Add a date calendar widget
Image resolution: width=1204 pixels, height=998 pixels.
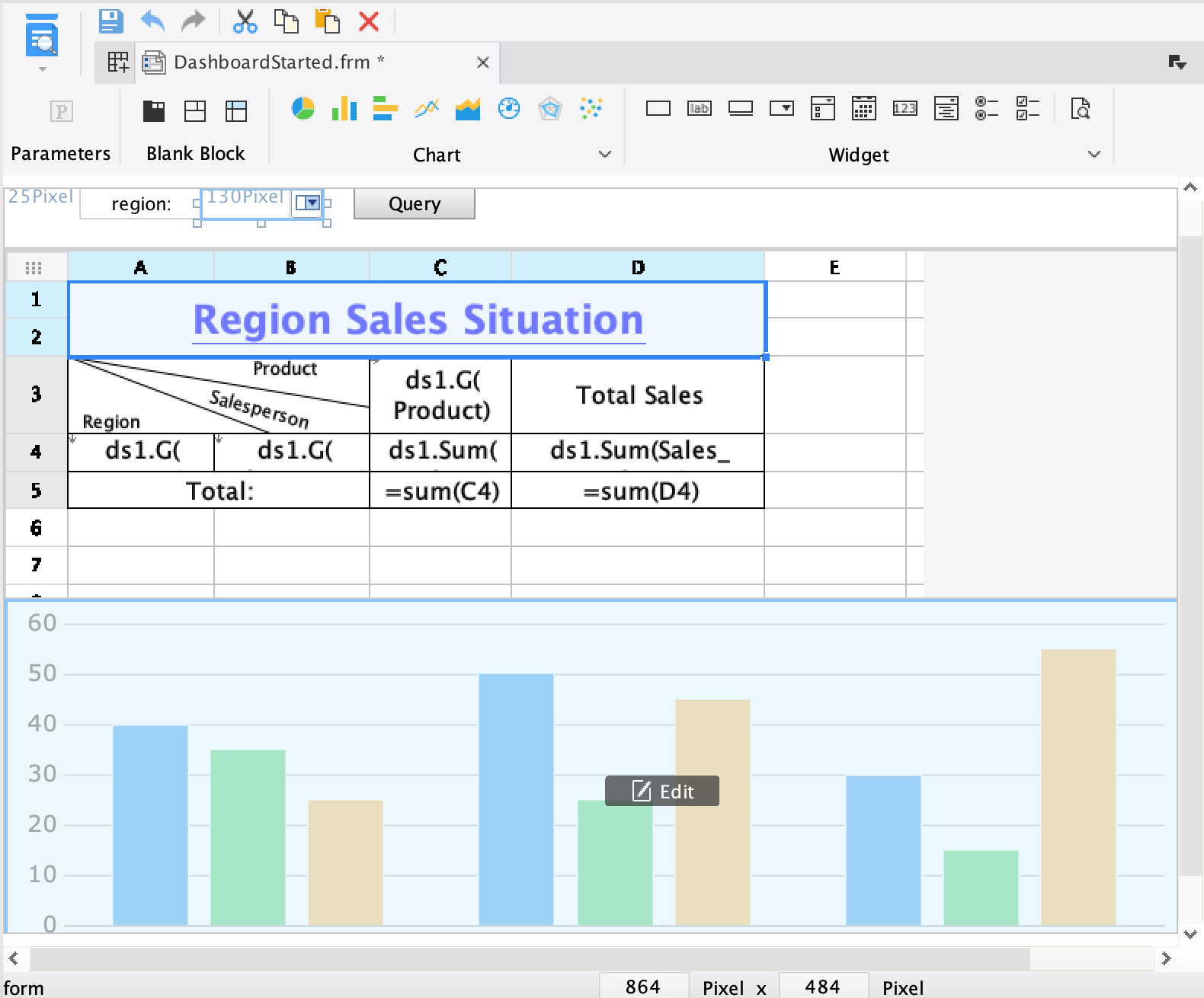(863, 109)
